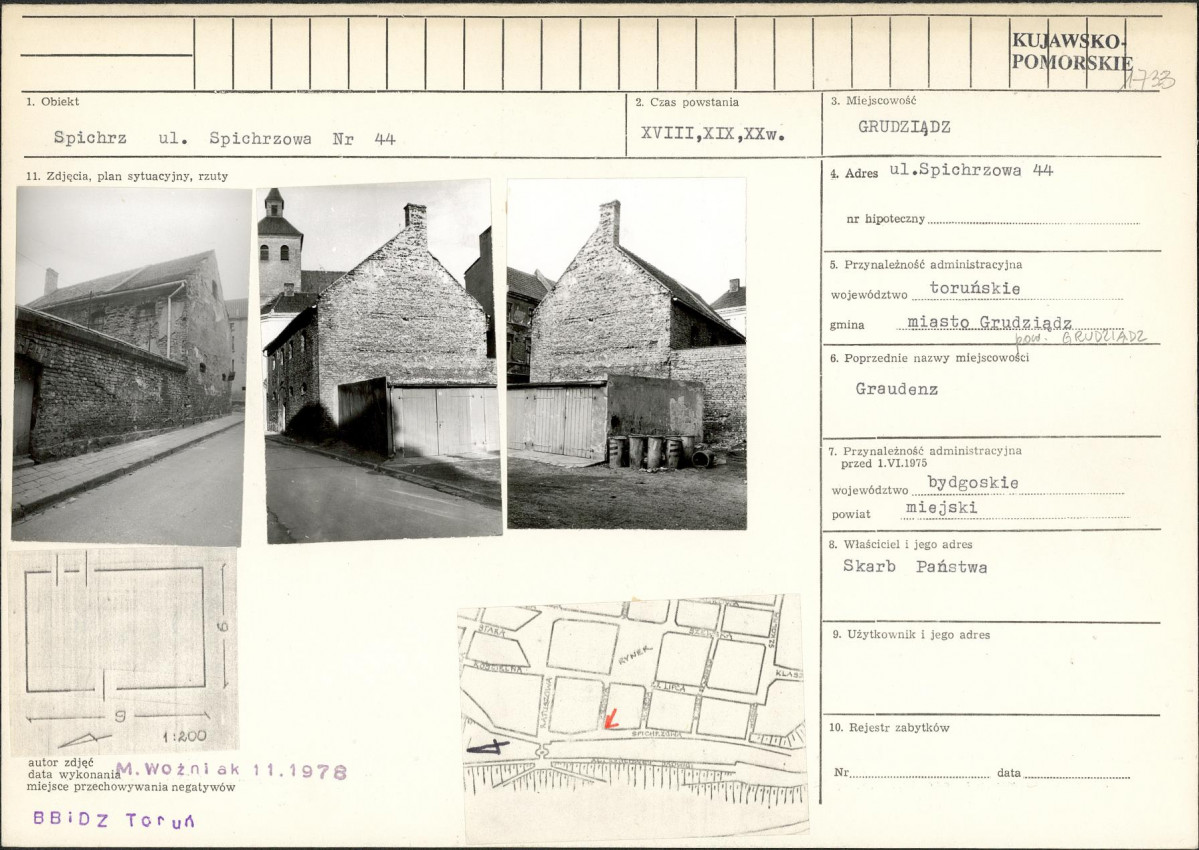Click the author stamp 'M.Woźniak 11.1978'

coord(231,771)
